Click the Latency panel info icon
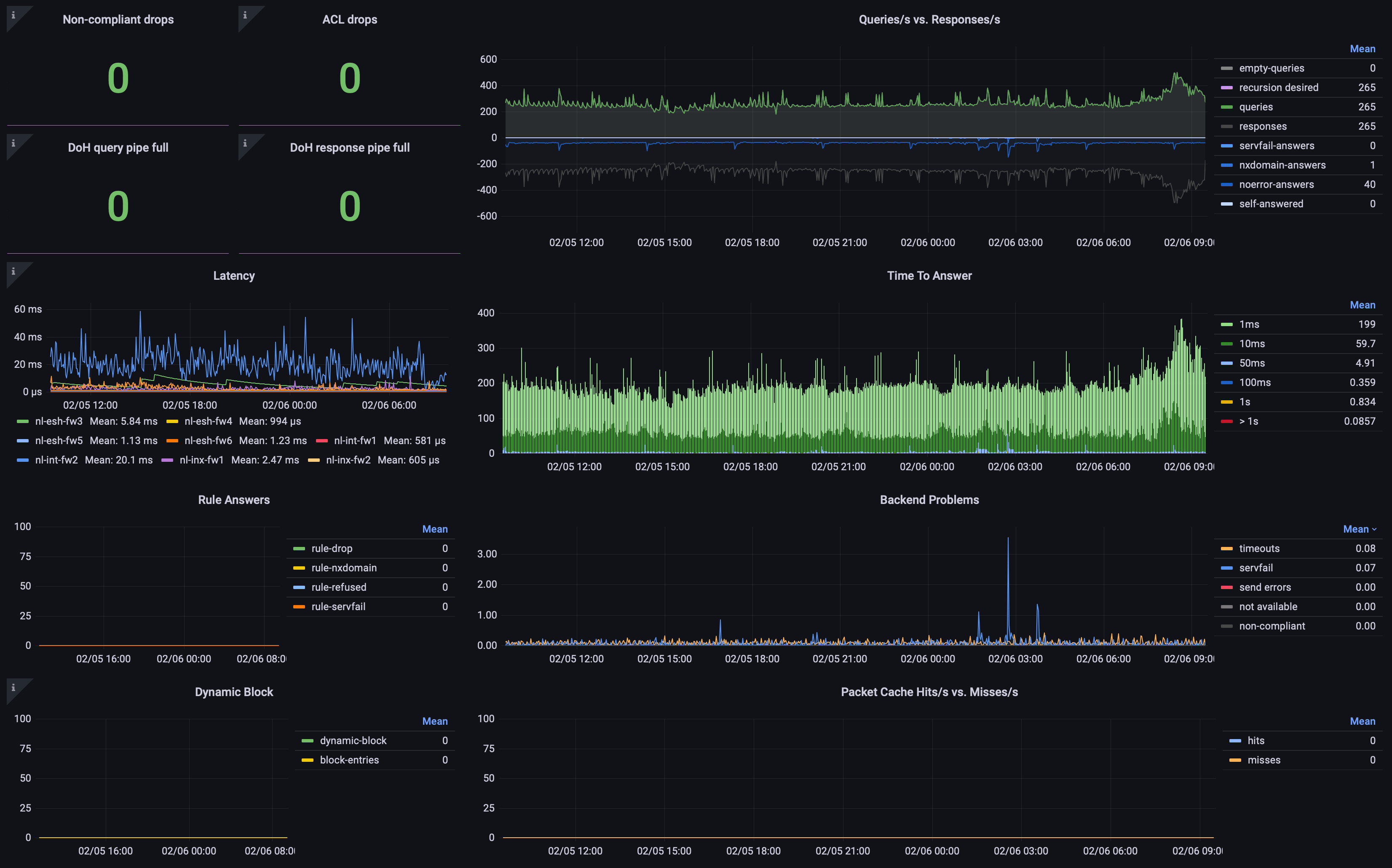 click(14, 271)
